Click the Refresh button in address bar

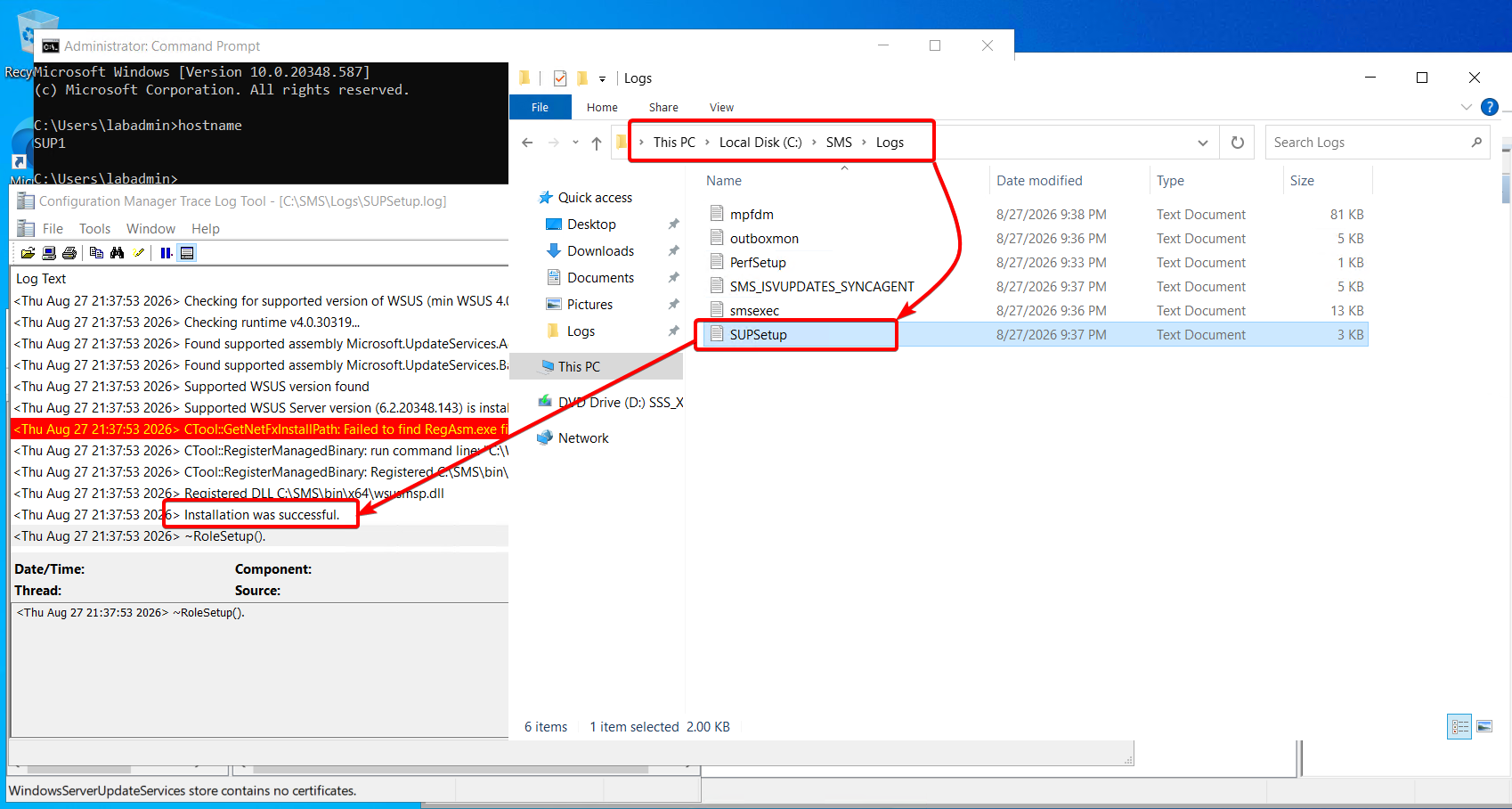(1238, 143)
